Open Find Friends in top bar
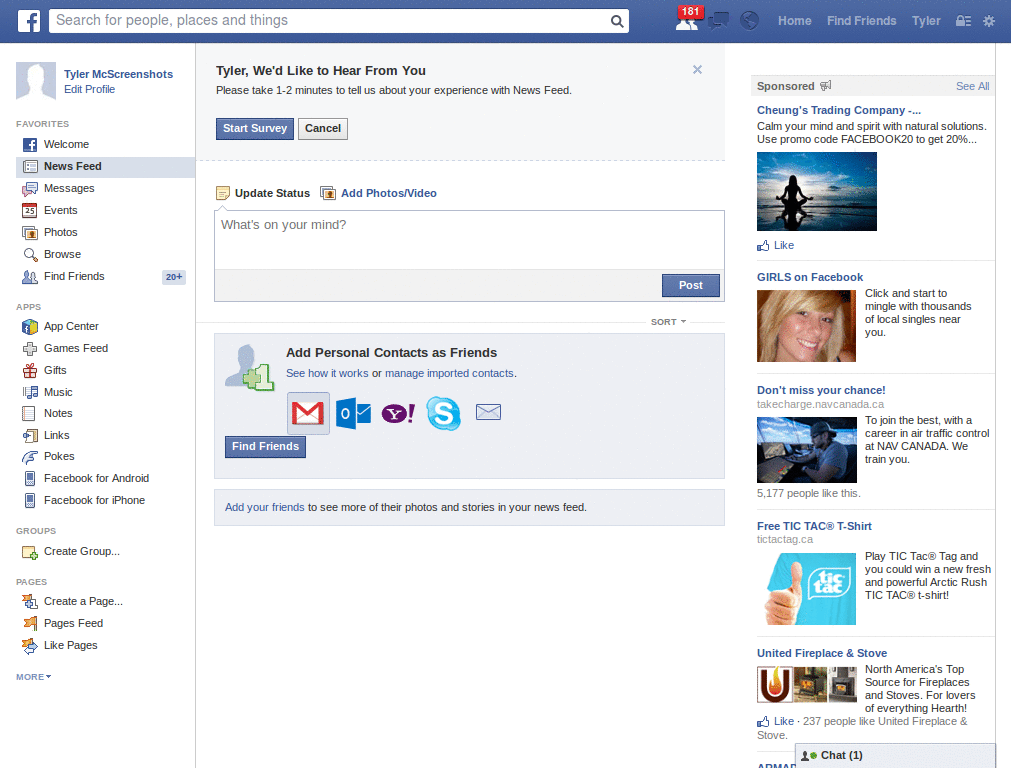Viewport: 1024px width, 768px height. [861, 21]
